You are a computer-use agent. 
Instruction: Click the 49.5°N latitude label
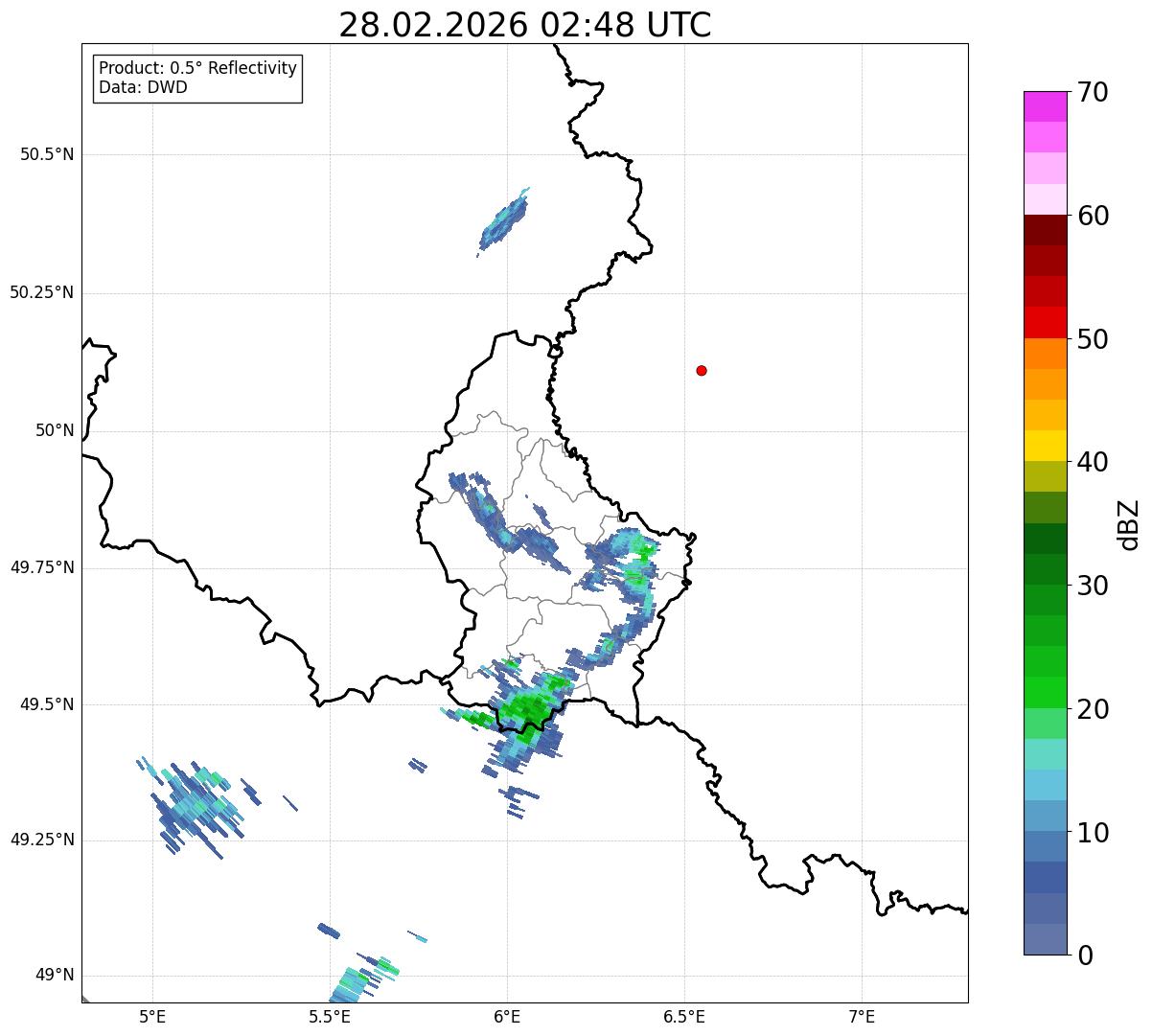pos(47,704)
